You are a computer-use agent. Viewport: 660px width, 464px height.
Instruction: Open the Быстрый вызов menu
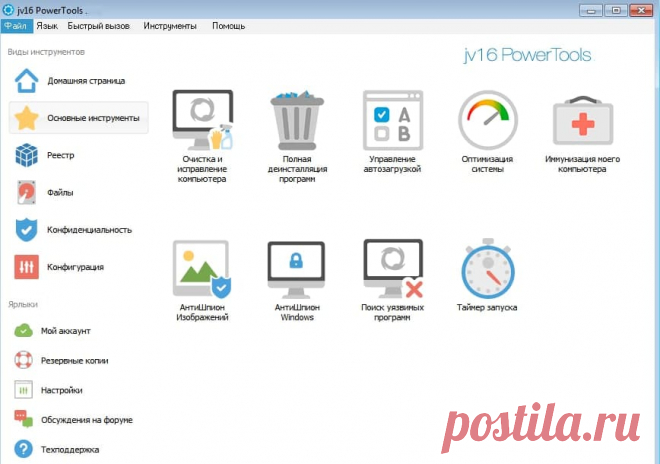(98, 26)
